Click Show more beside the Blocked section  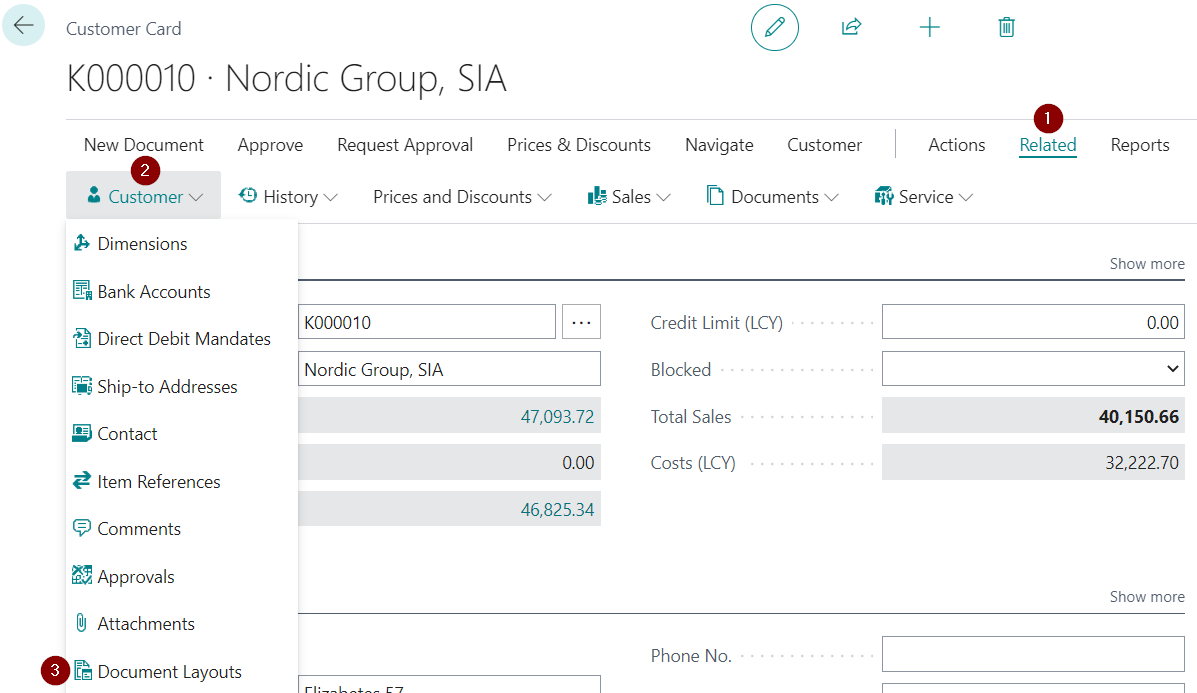pos(1147,263)
